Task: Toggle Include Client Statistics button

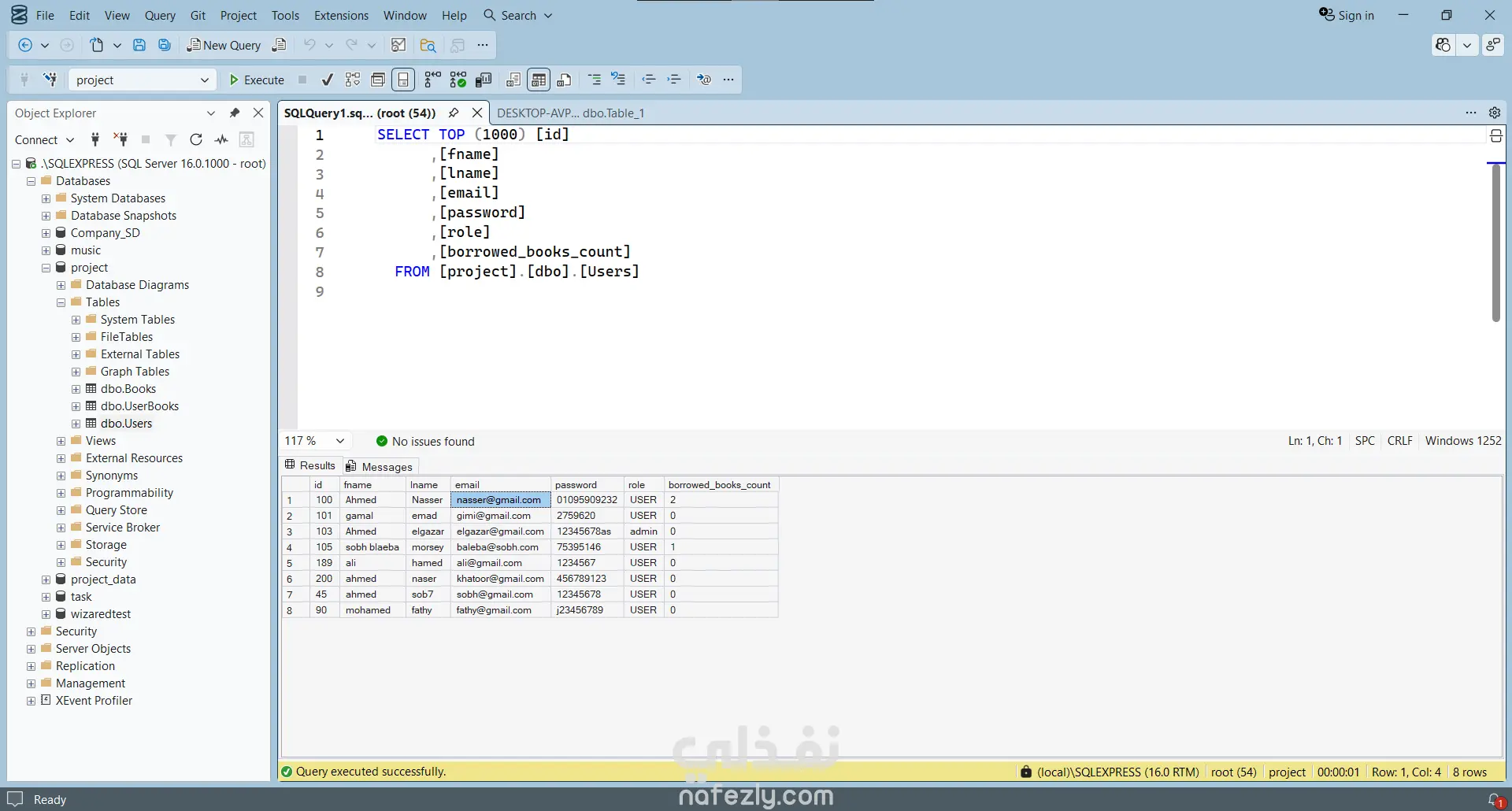Action: pyautogui.click(x=484, y=80)
